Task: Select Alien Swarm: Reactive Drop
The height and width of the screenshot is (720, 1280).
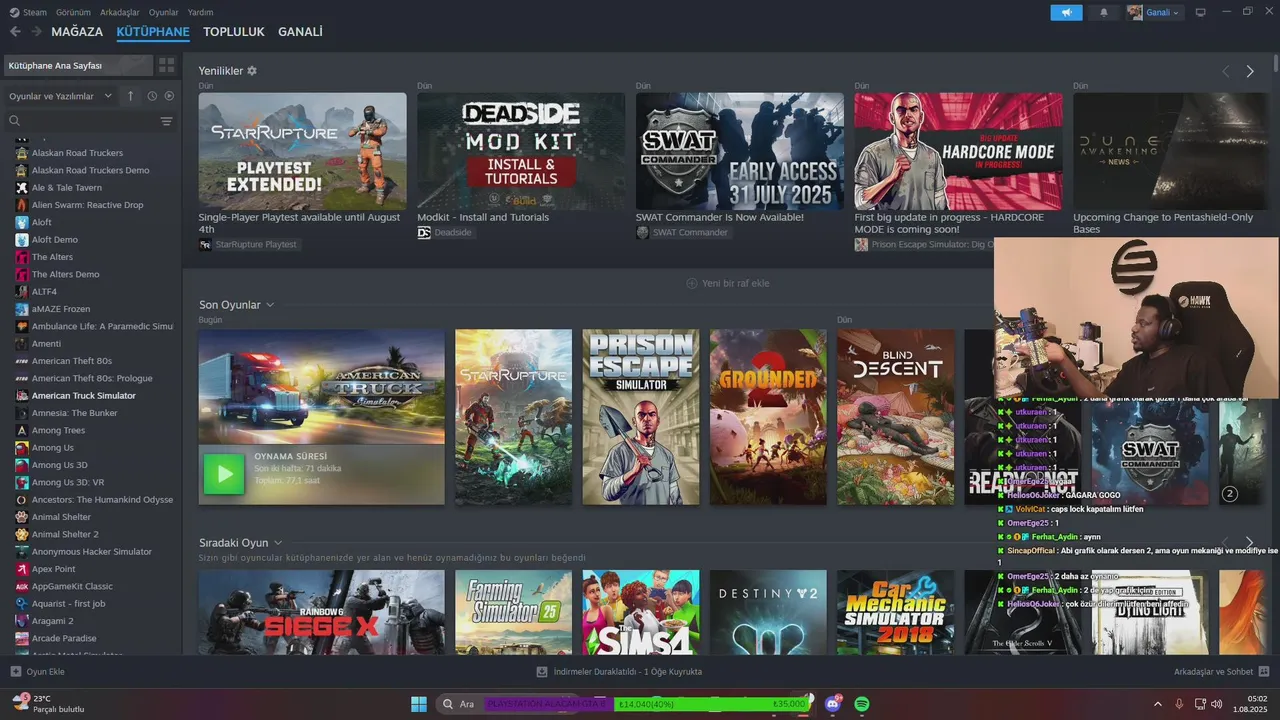Action: tap(87, 205)
